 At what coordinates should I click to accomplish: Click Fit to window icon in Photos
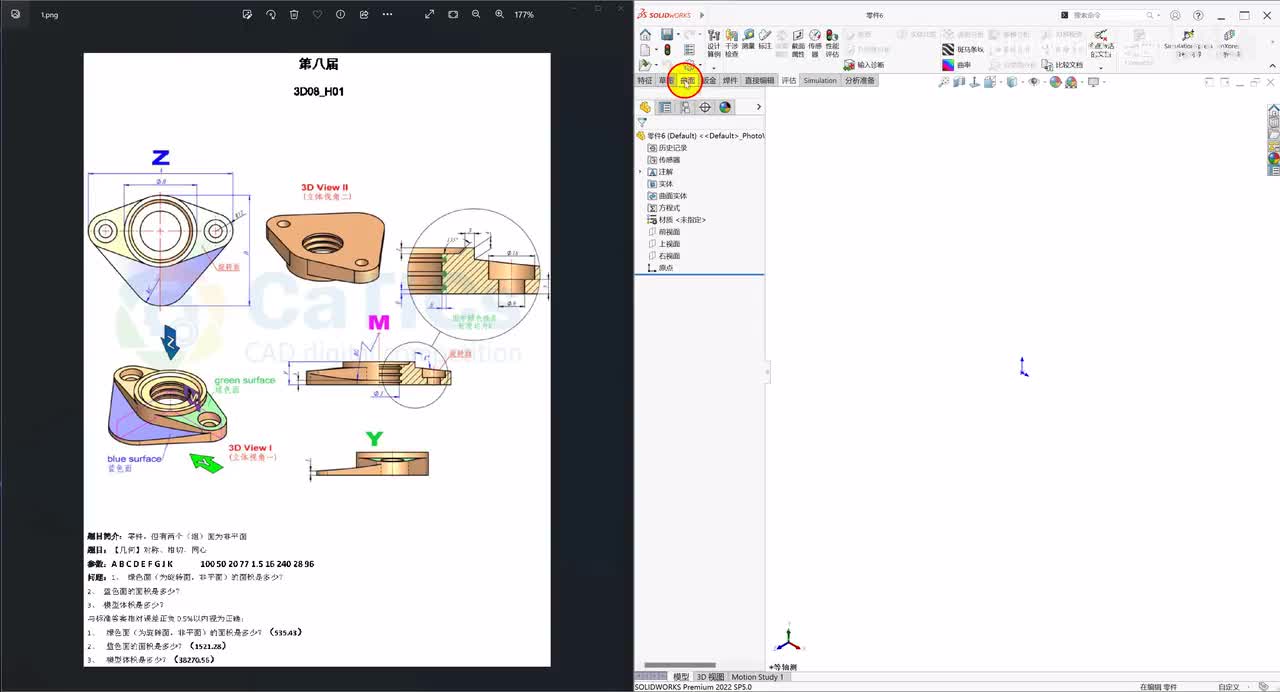[453, 14]
